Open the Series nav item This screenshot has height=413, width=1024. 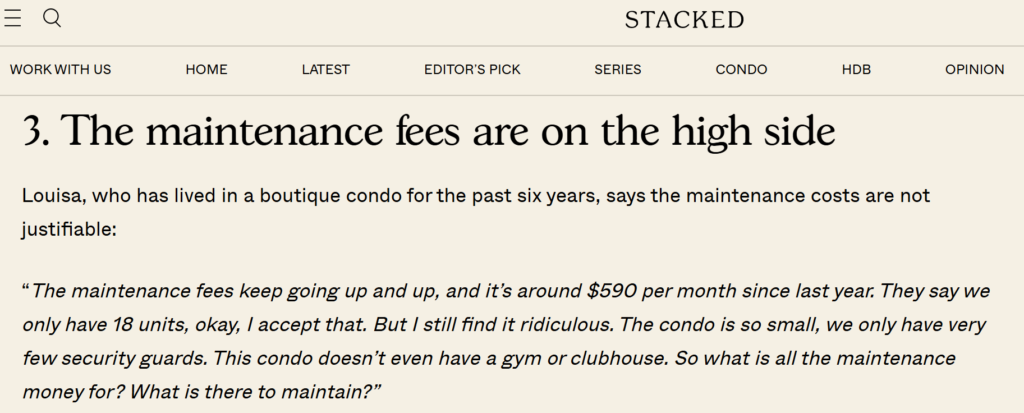[x=618, y=69]
